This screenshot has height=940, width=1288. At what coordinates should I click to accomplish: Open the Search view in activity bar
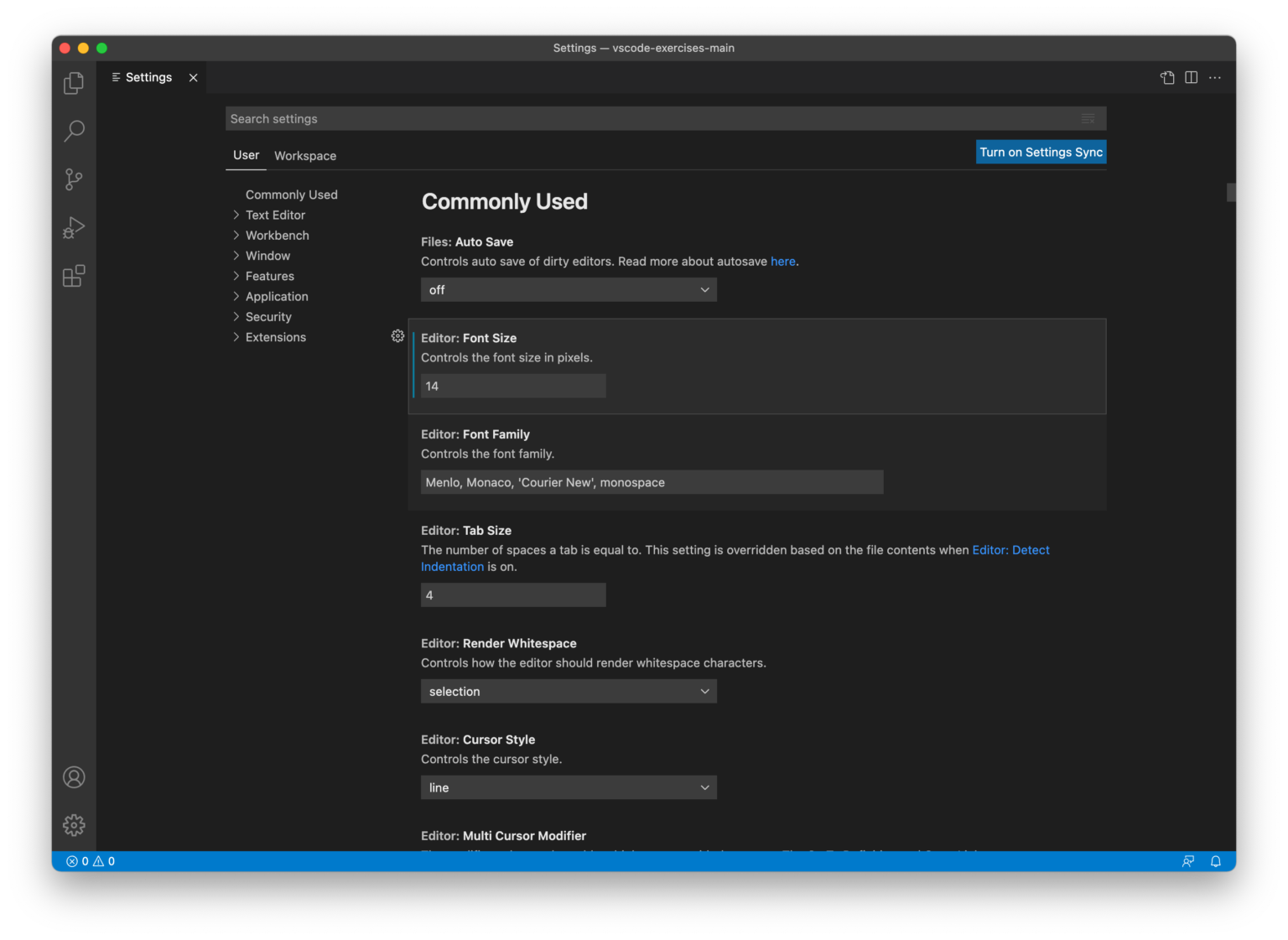coord(74,131)
